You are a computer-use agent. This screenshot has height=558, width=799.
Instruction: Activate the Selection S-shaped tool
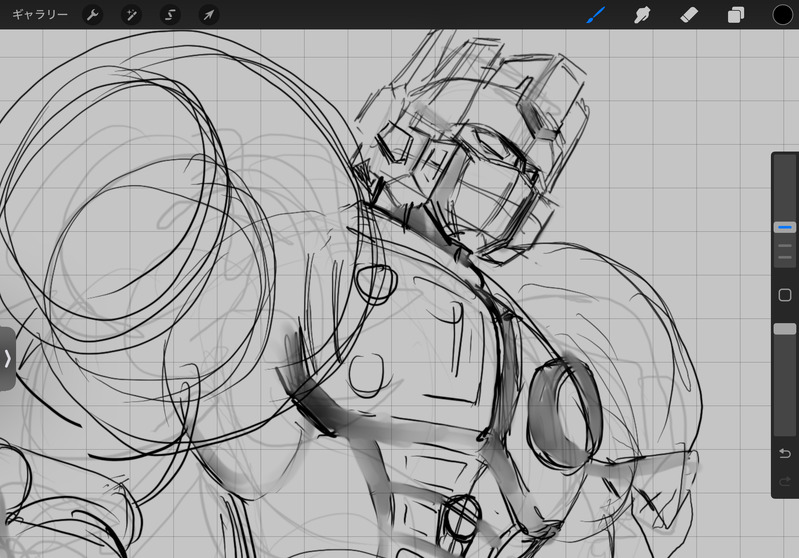[x=170, y=15]
